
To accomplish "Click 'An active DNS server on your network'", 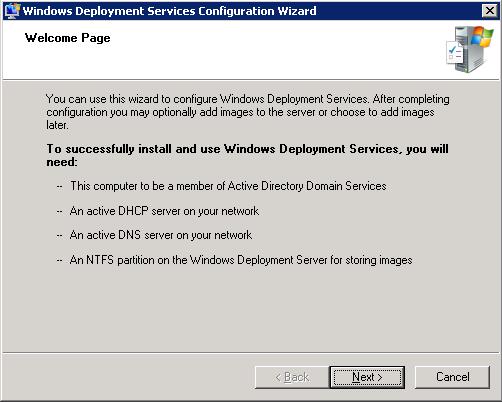I will (x=161, y=235).
